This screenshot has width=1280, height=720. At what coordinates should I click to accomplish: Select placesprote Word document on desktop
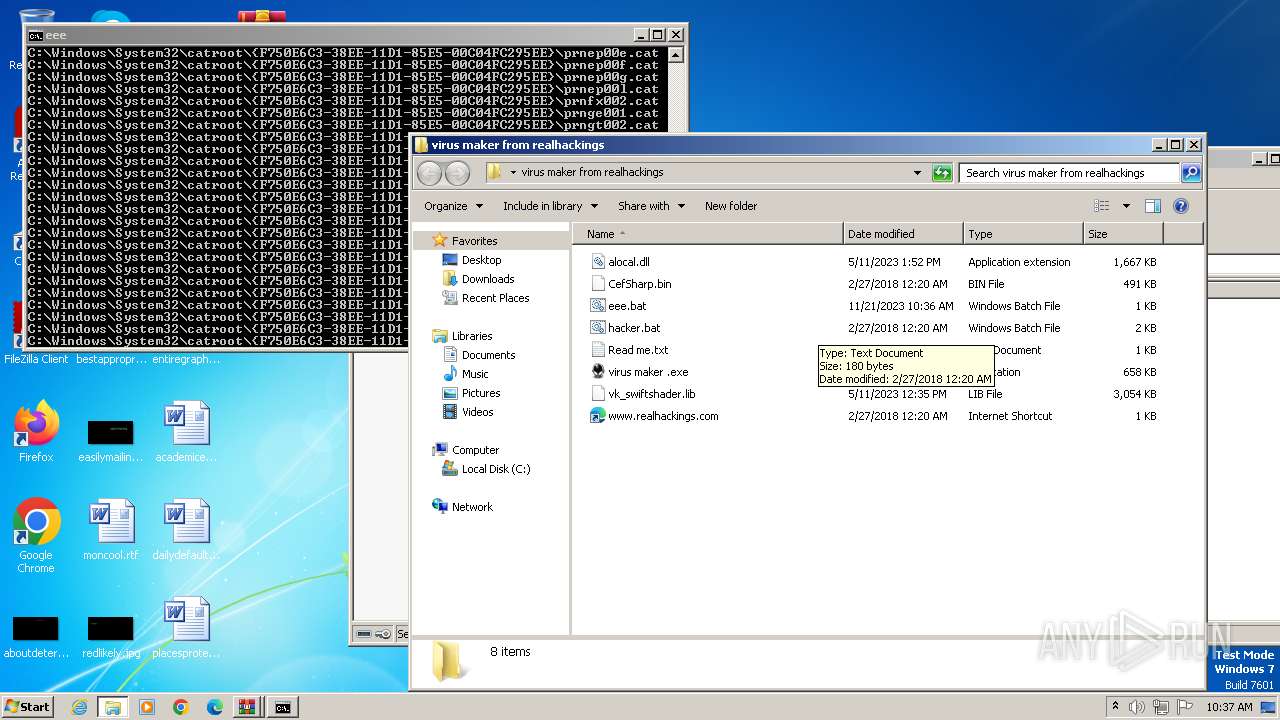[x=186, y=628]
